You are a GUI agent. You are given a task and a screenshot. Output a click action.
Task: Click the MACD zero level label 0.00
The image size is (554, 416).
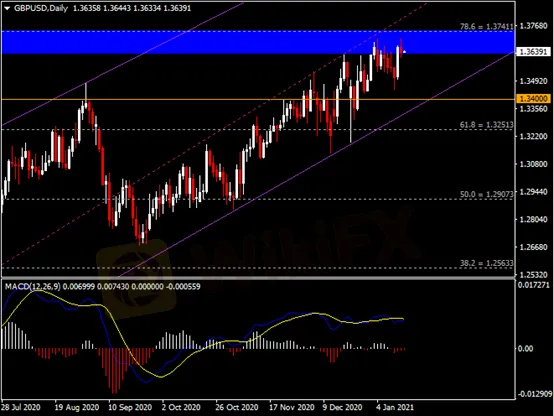pos(526,349)
